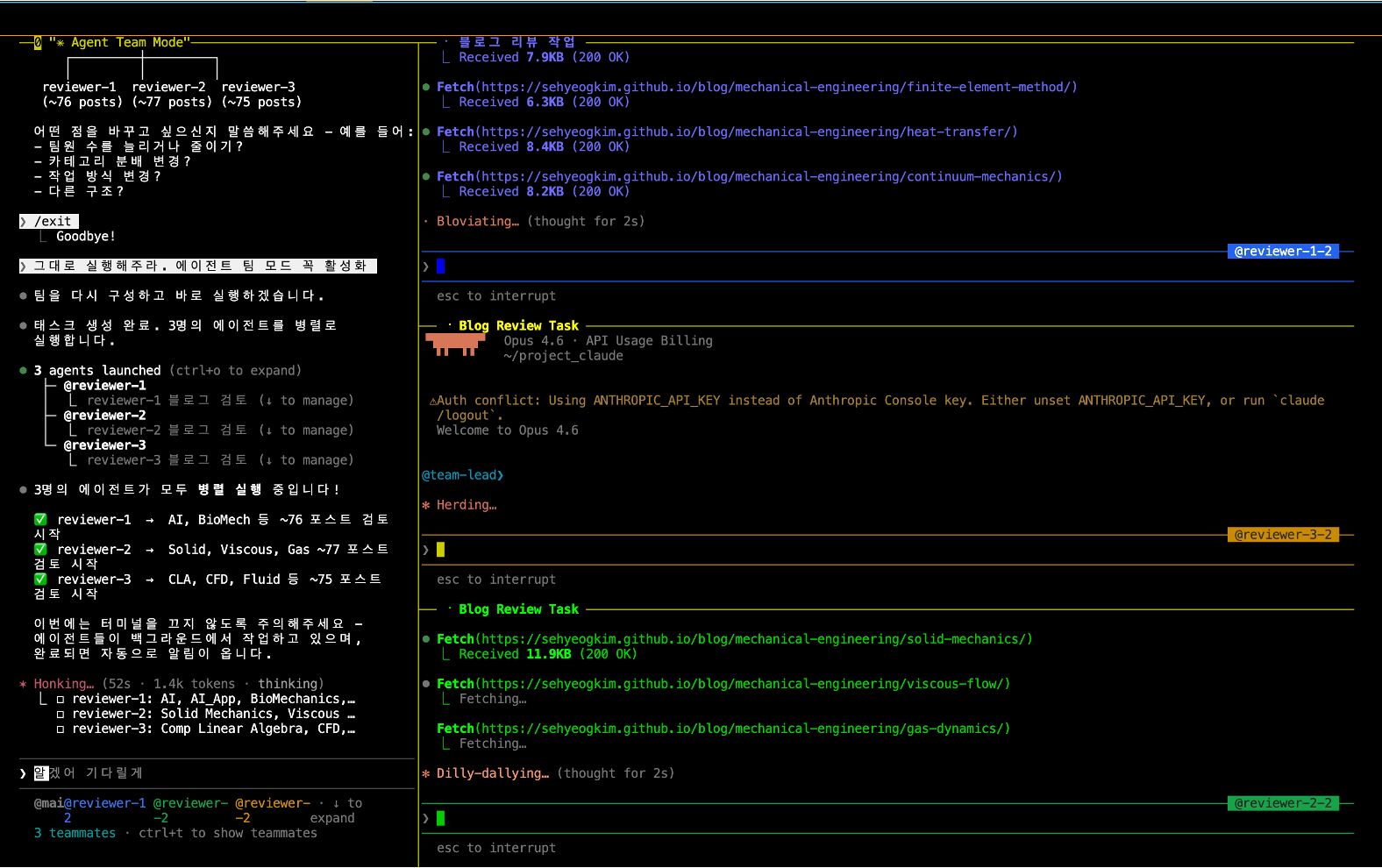
Task: Click the 'Agent Team Mode' pane title
Action: click(x=119, y=42)
